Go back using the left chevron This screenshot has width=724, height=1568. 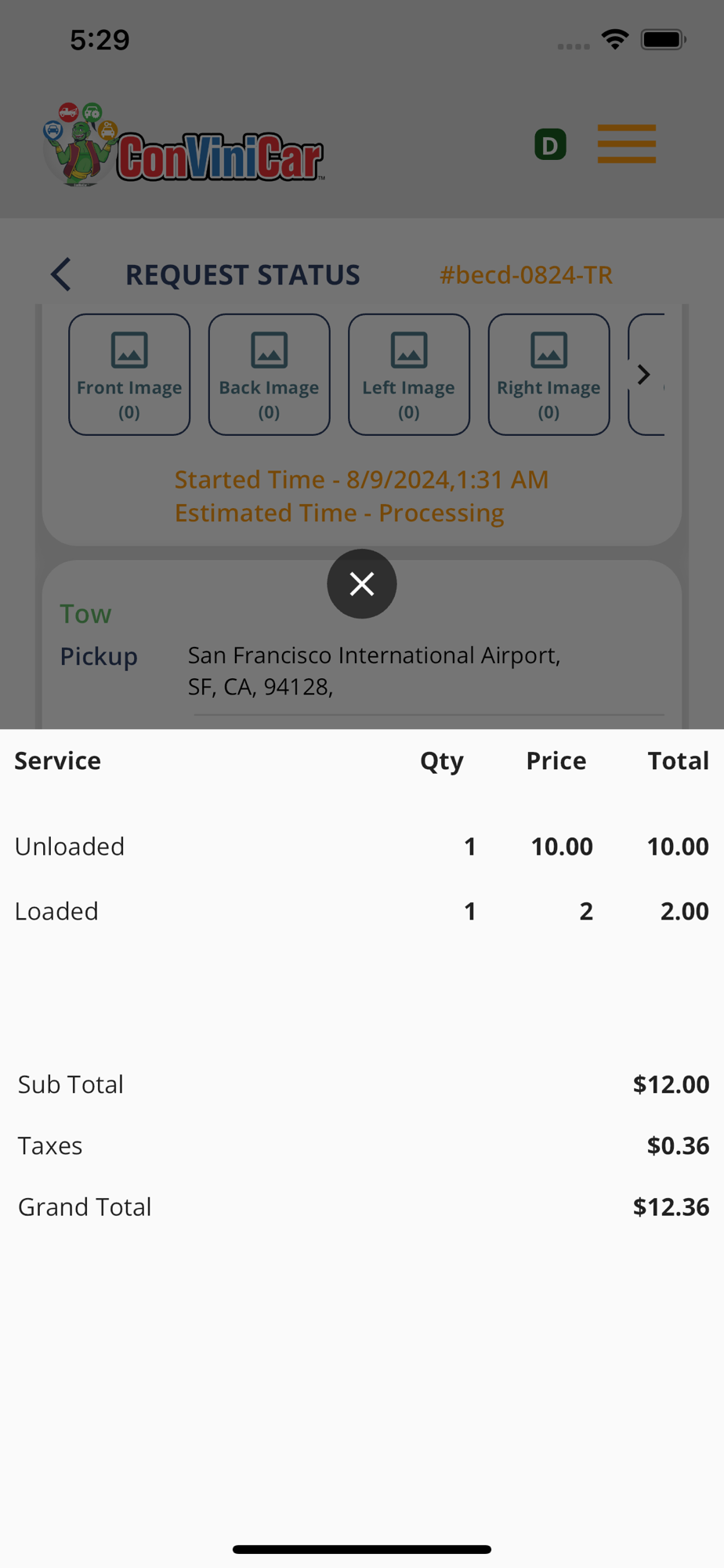(61, 274)
